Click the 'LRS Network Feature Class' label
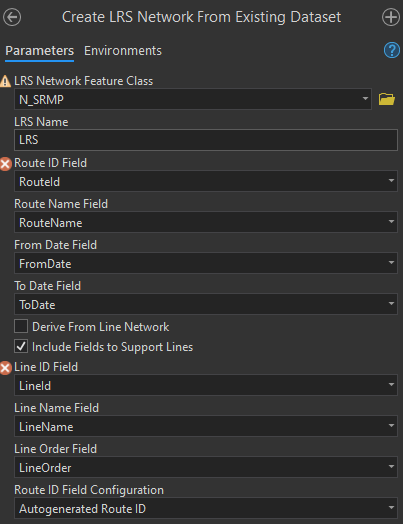Screen dimensions: 403x524 click(84, 81)
